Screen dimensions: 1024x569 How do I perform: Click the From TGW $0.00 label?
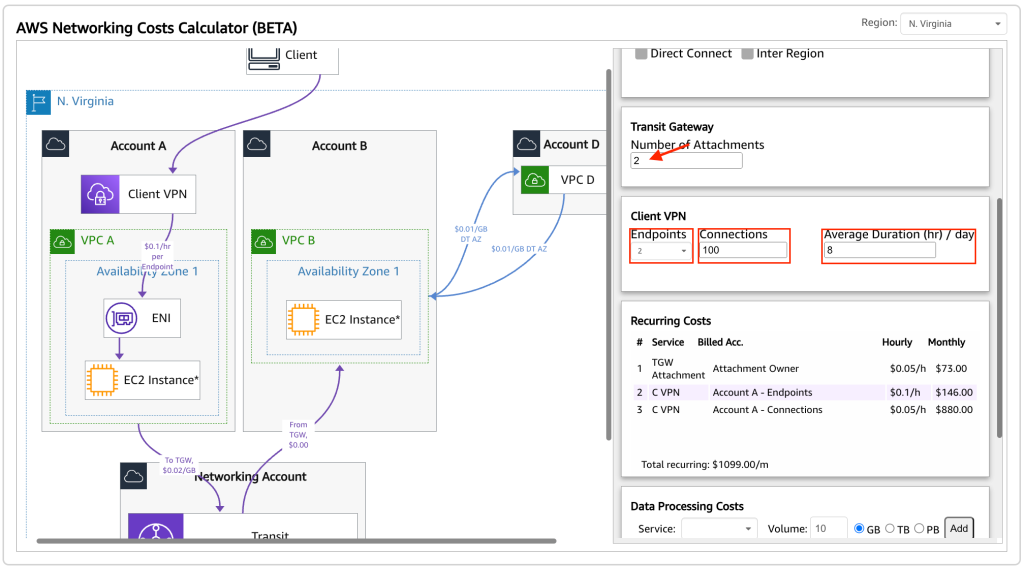point(298,435)
